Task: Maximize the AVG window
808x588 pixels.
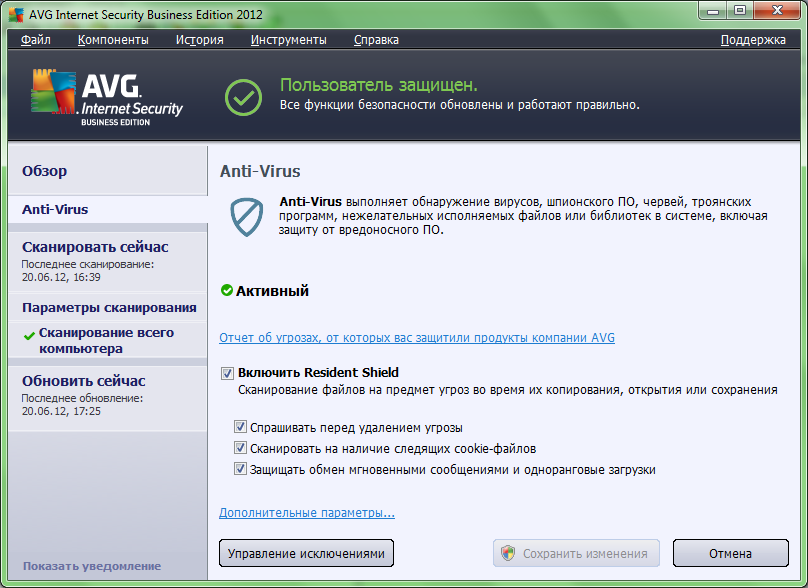Action: click(x=740, y=10)
